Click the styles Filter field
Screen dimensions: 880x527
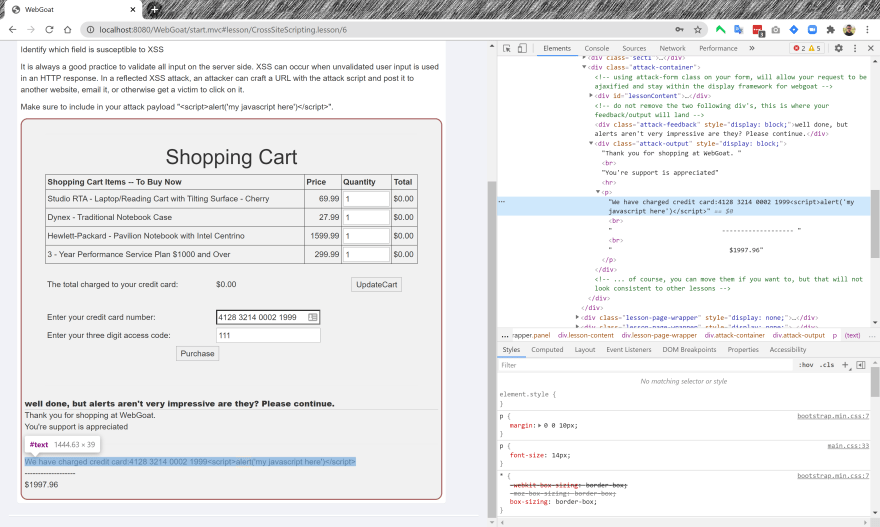point(645,365)
